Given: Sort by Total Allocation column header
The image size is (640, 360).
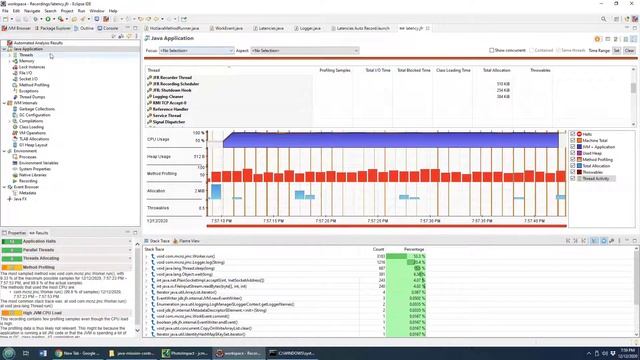Looking at the screenshot, I should point(496,70).
